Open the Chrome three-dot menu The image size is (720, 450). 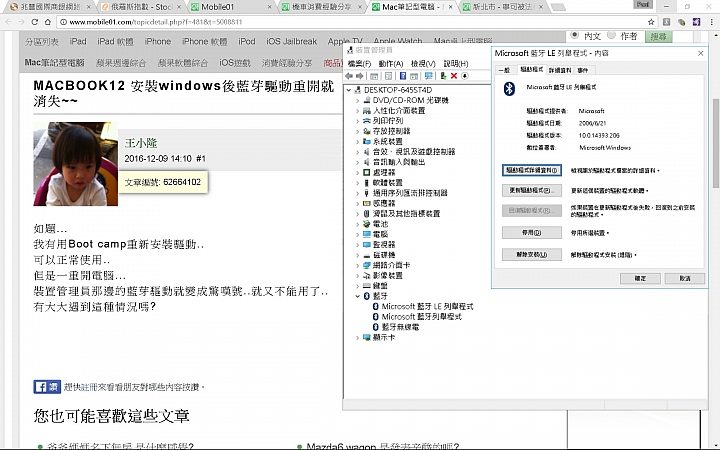point(712,22)
